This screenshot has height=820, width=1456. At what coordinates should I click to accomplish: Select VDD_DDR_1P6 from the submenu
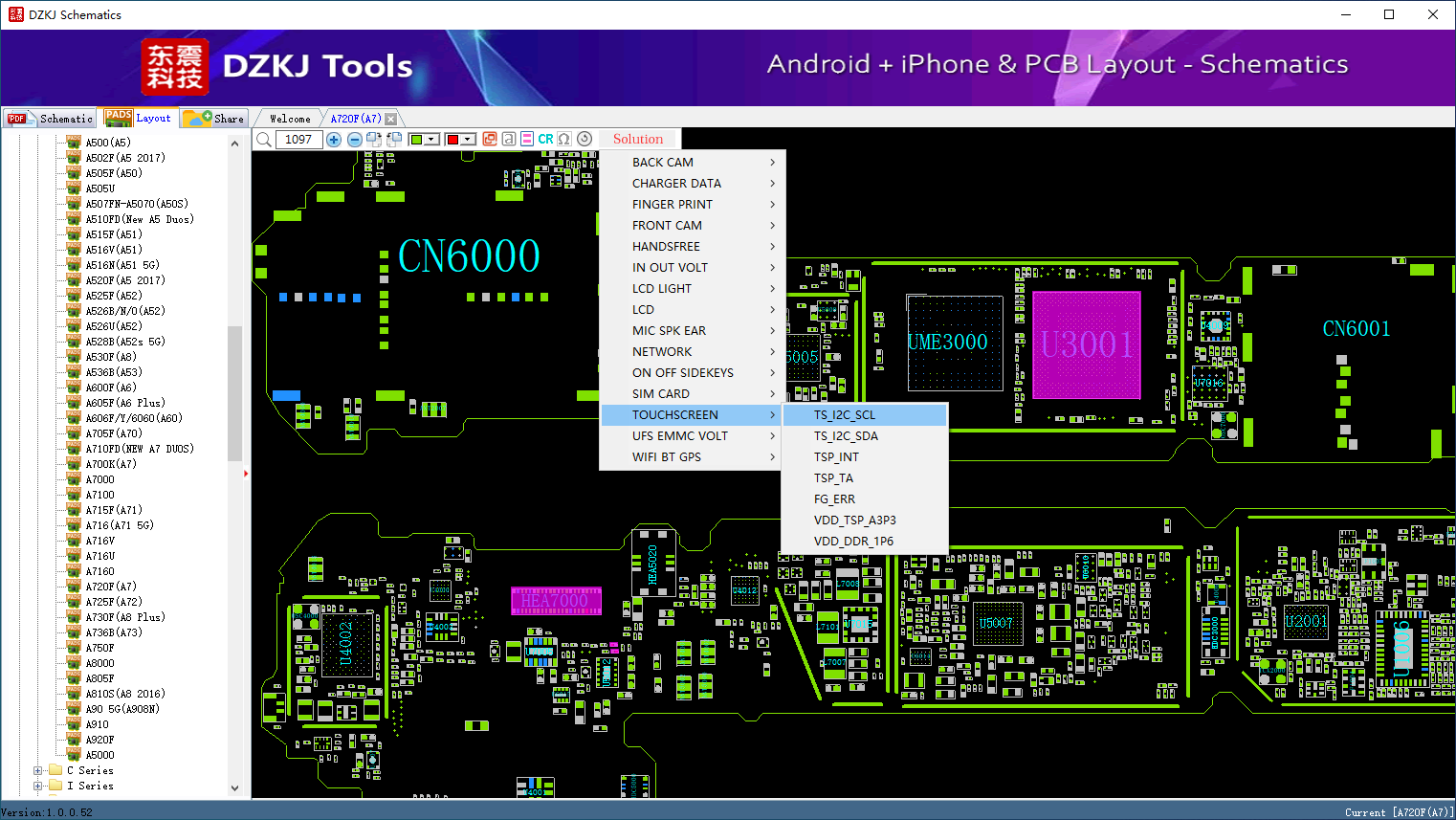click(865, 542)
